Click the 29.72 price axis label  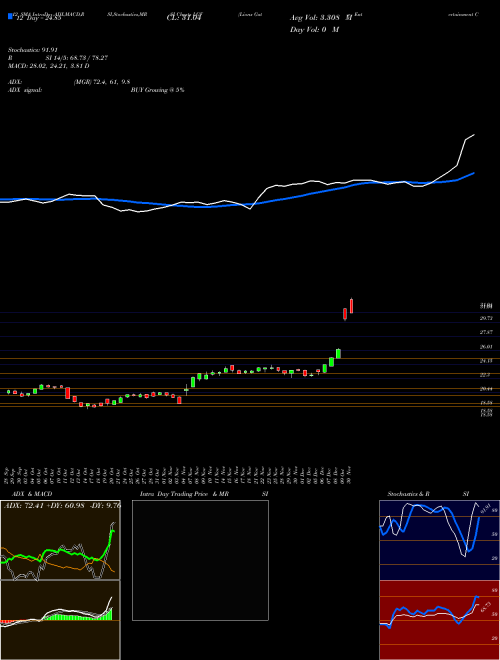[486, 318]
